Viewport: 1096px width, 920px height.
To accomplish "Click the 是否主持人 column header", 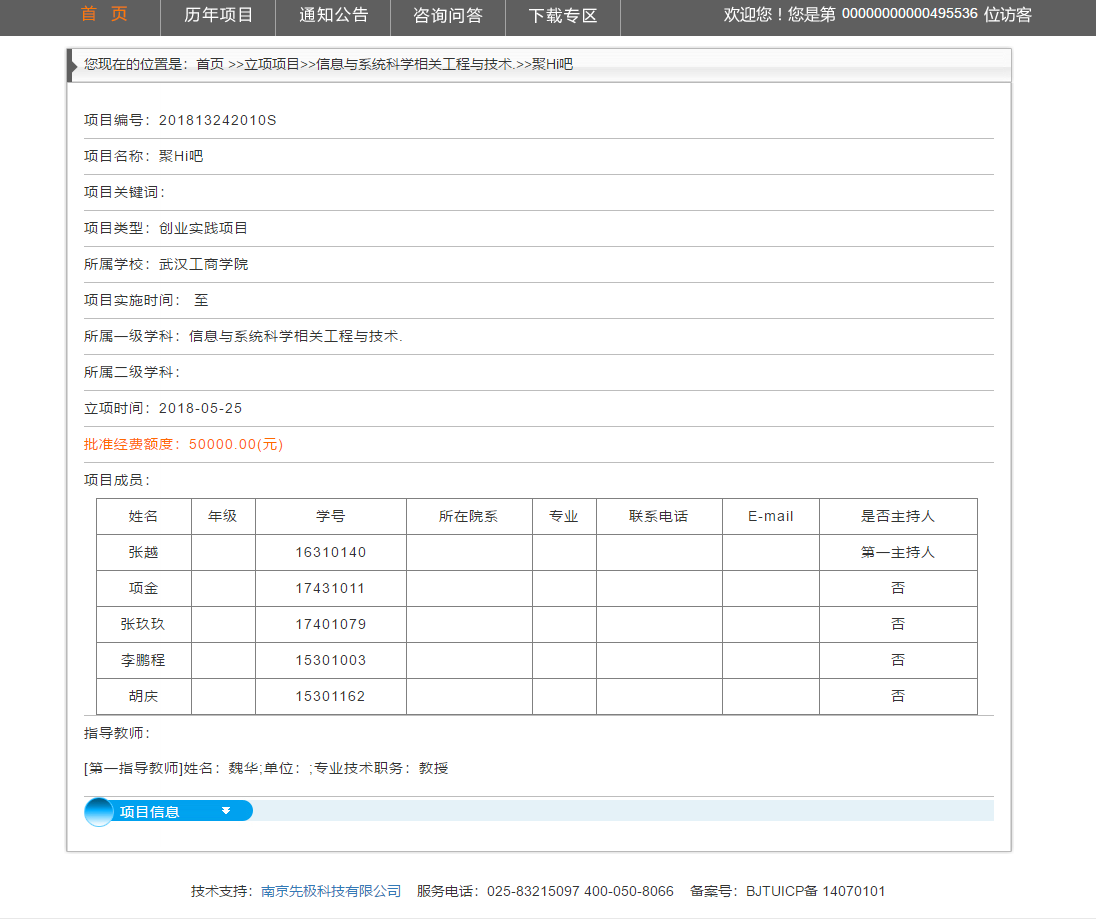I will 898,516.
